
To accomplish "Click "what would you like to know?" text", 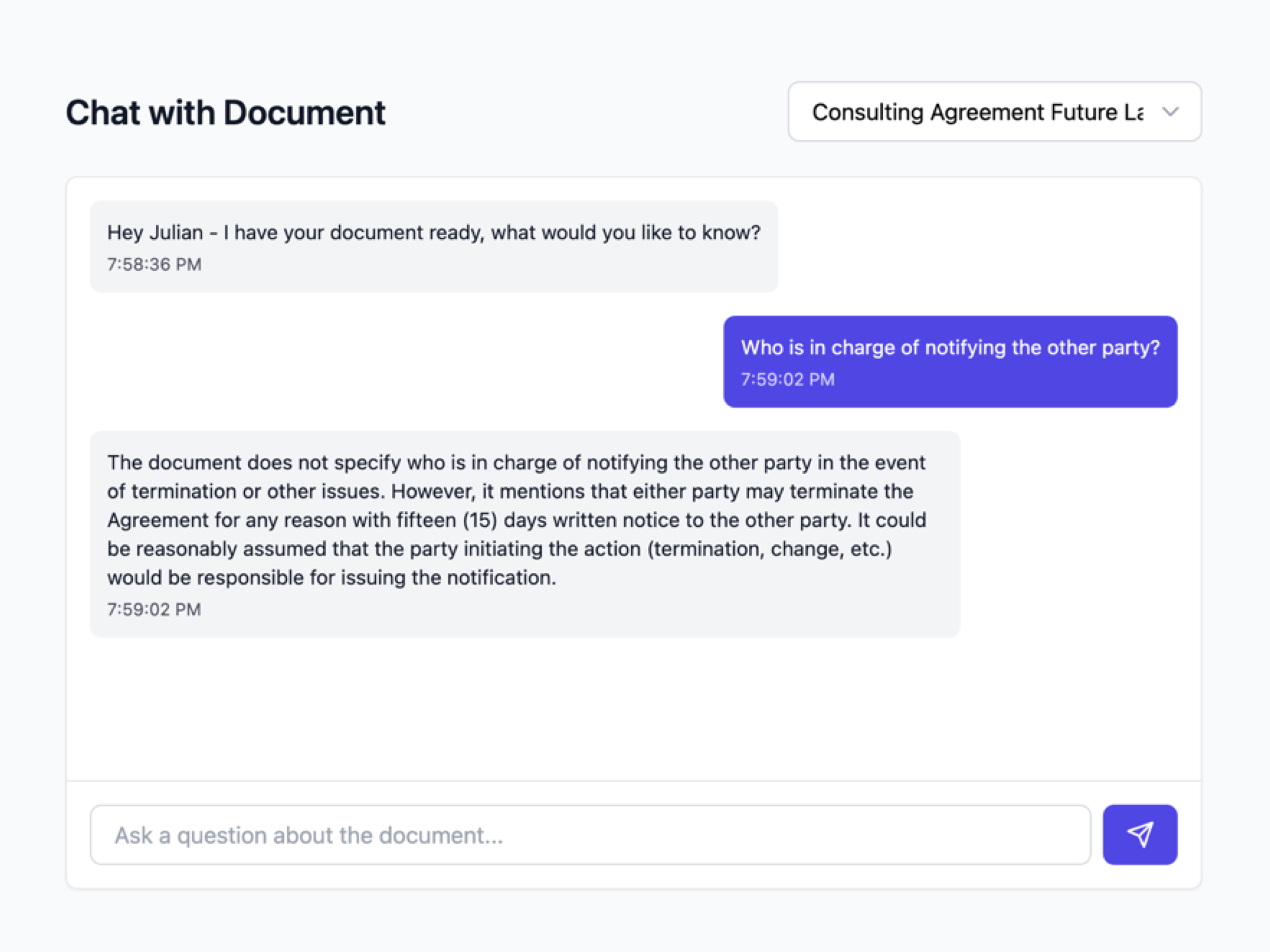I will coord(625,233).
